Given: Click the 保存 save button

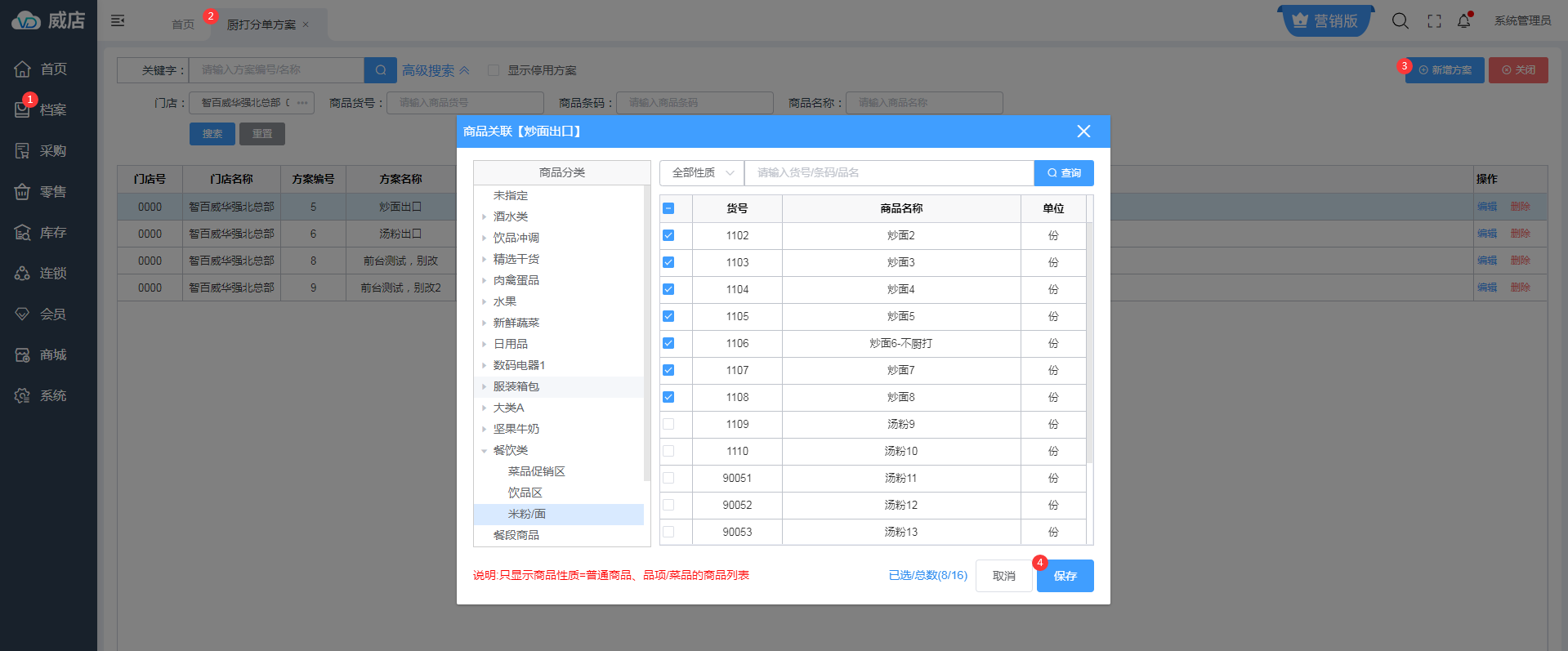Looking at the screenshot, I should [1065, 576].
